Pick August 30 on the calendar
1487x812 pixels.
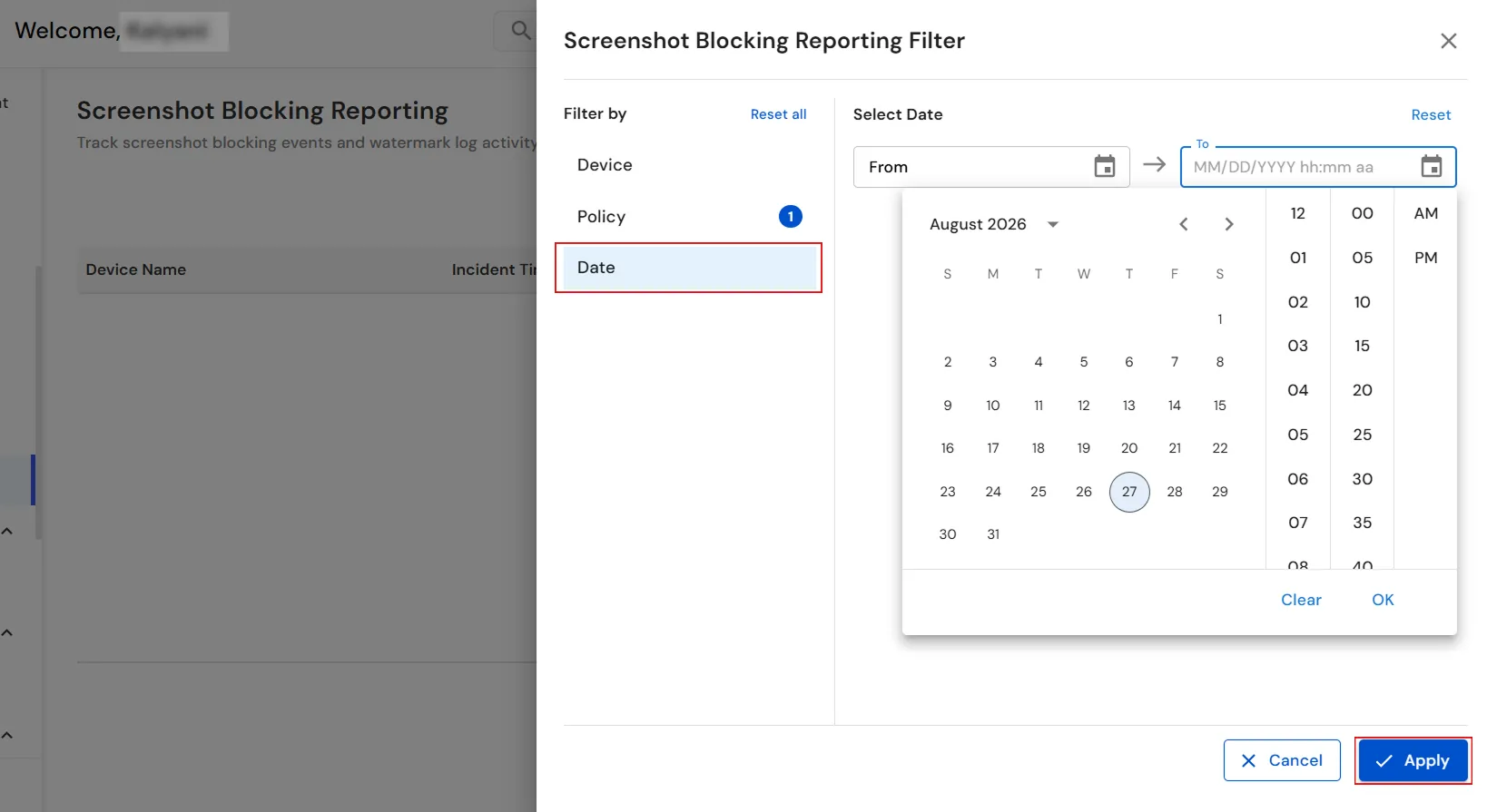948,534
